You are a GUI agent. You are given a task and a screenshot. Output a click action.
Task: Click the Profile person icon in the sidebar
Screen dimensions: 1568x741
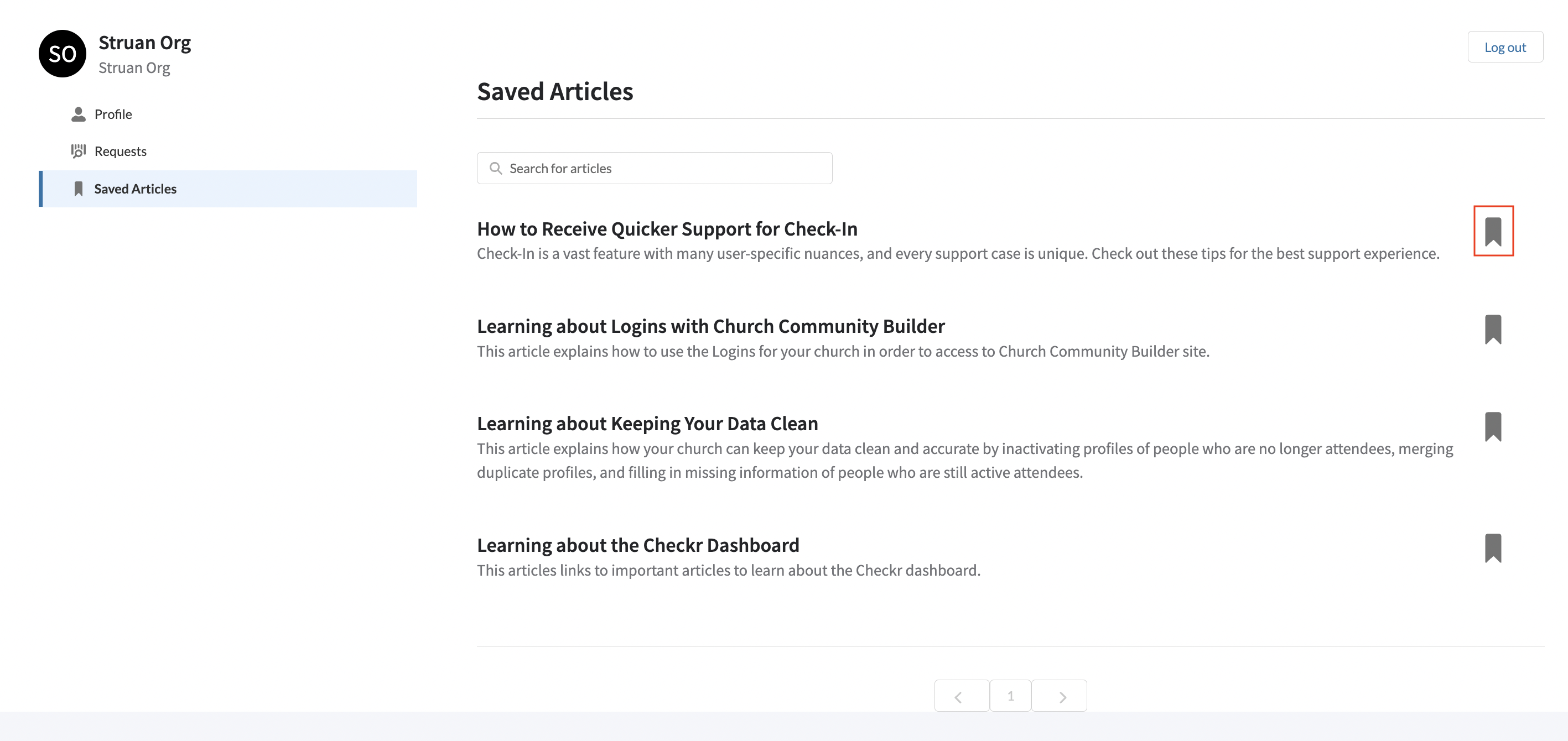[x=79, y=114]
